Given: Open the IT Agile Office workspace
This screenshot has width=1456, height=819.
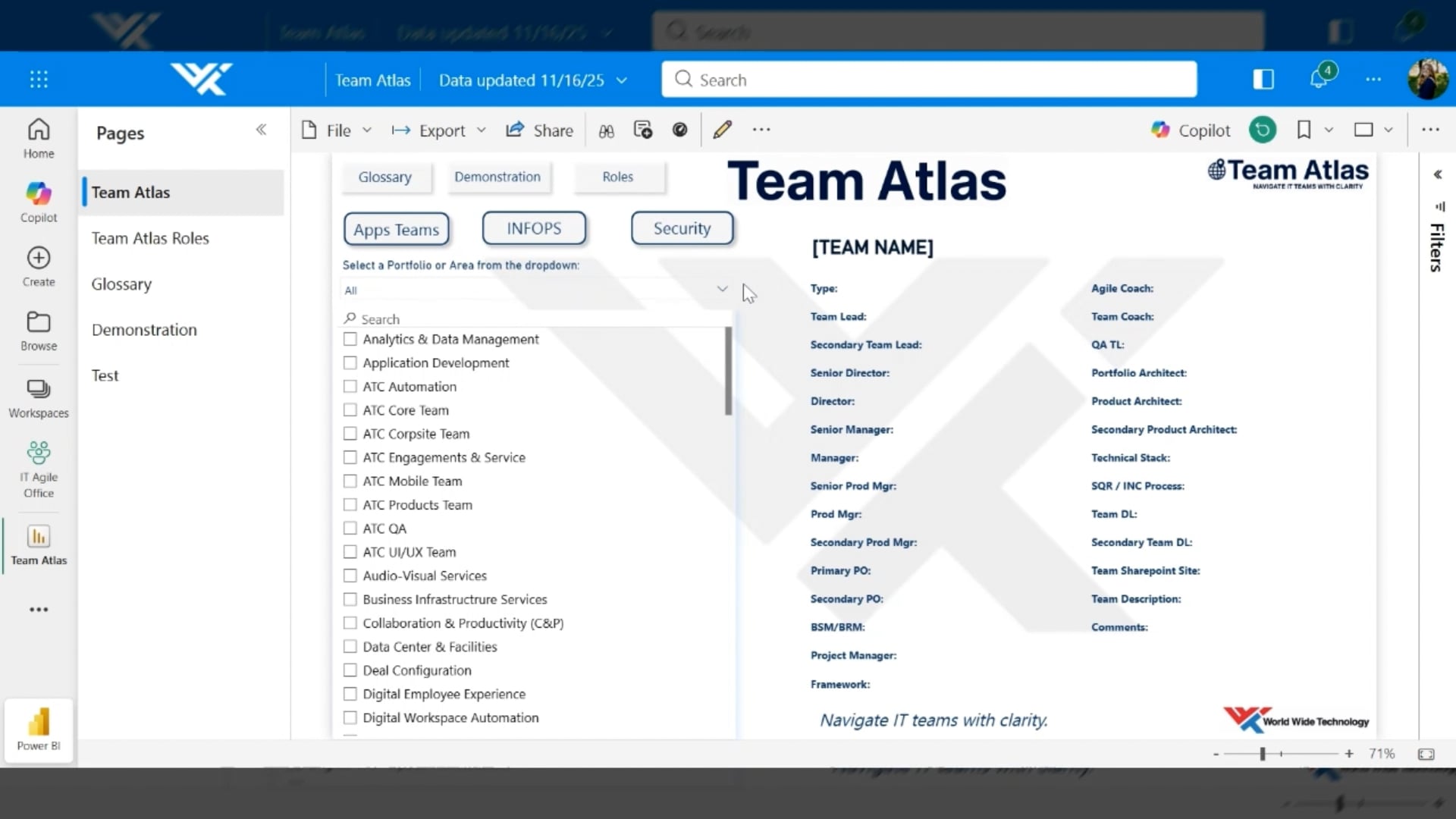Looking at the screenshot, I should coord(39,469).
